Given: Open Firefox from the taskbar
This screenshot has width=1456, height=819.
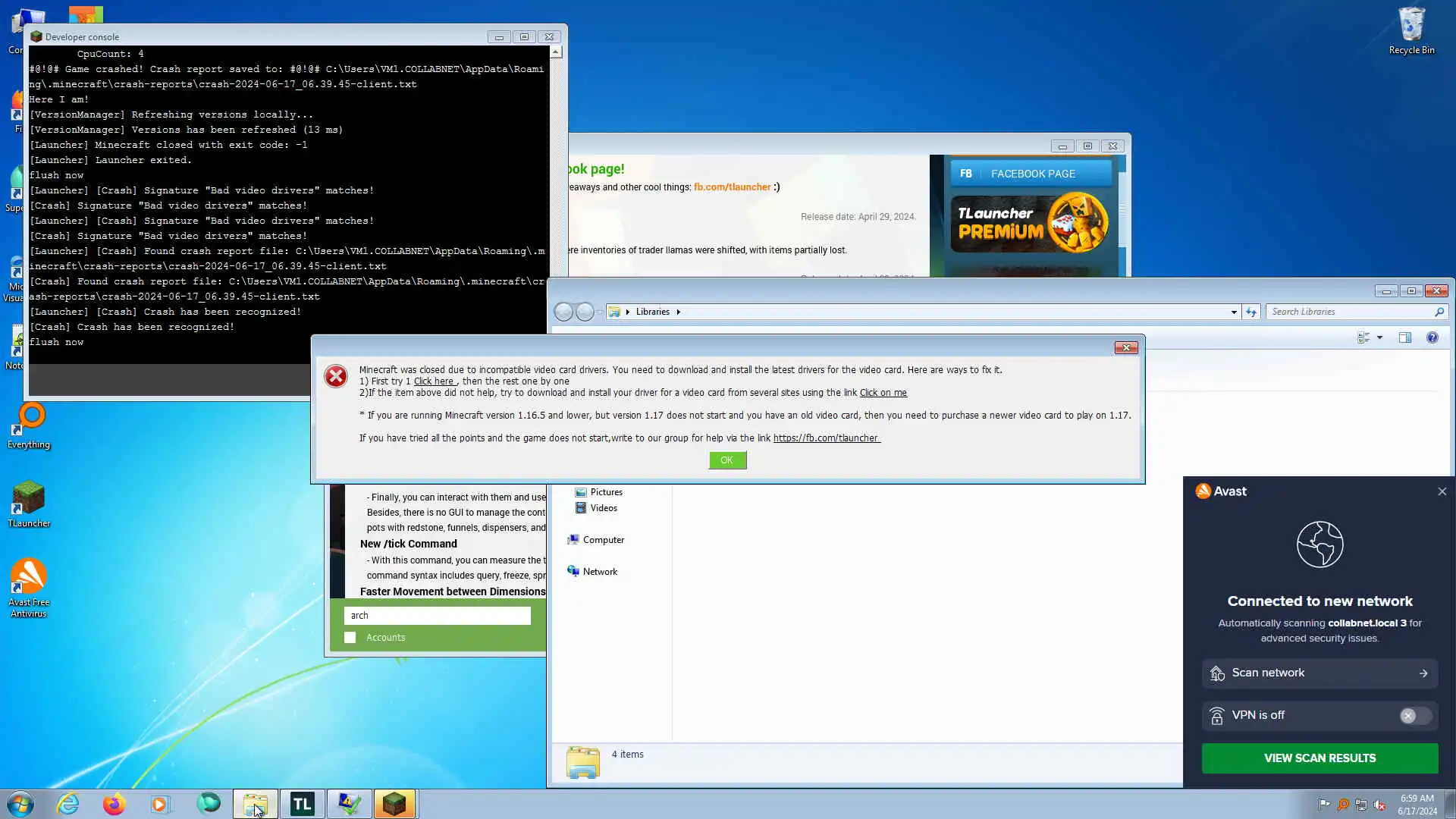Looking at the screenshot, I should pos(114,804).
